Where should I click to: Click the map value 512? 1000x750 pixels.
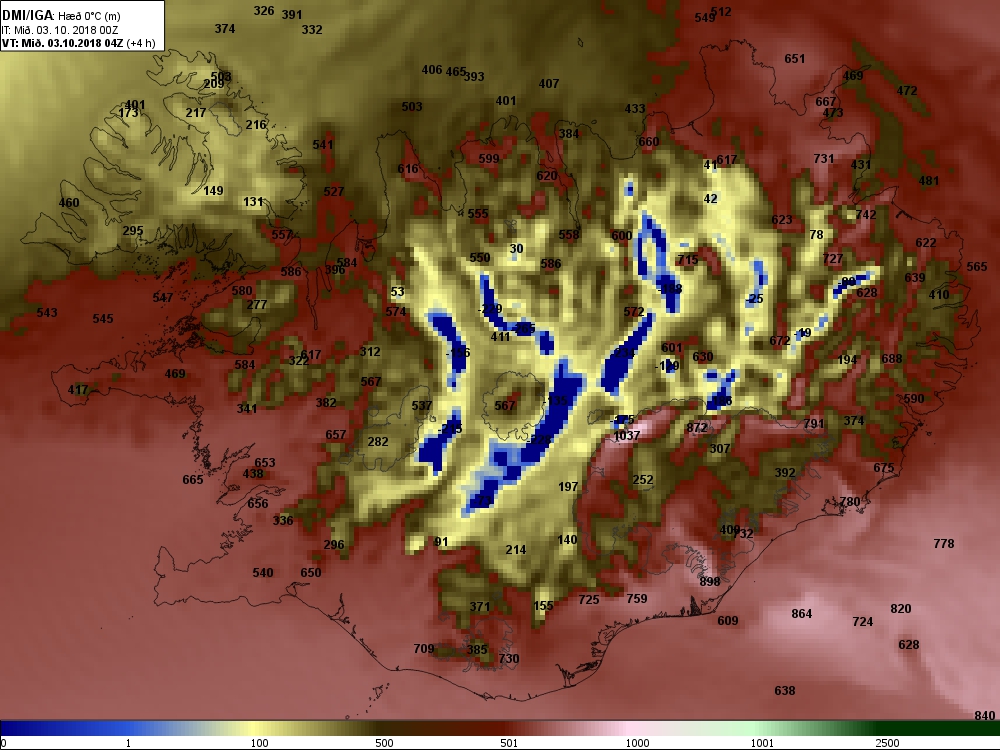tap(721, 11)
